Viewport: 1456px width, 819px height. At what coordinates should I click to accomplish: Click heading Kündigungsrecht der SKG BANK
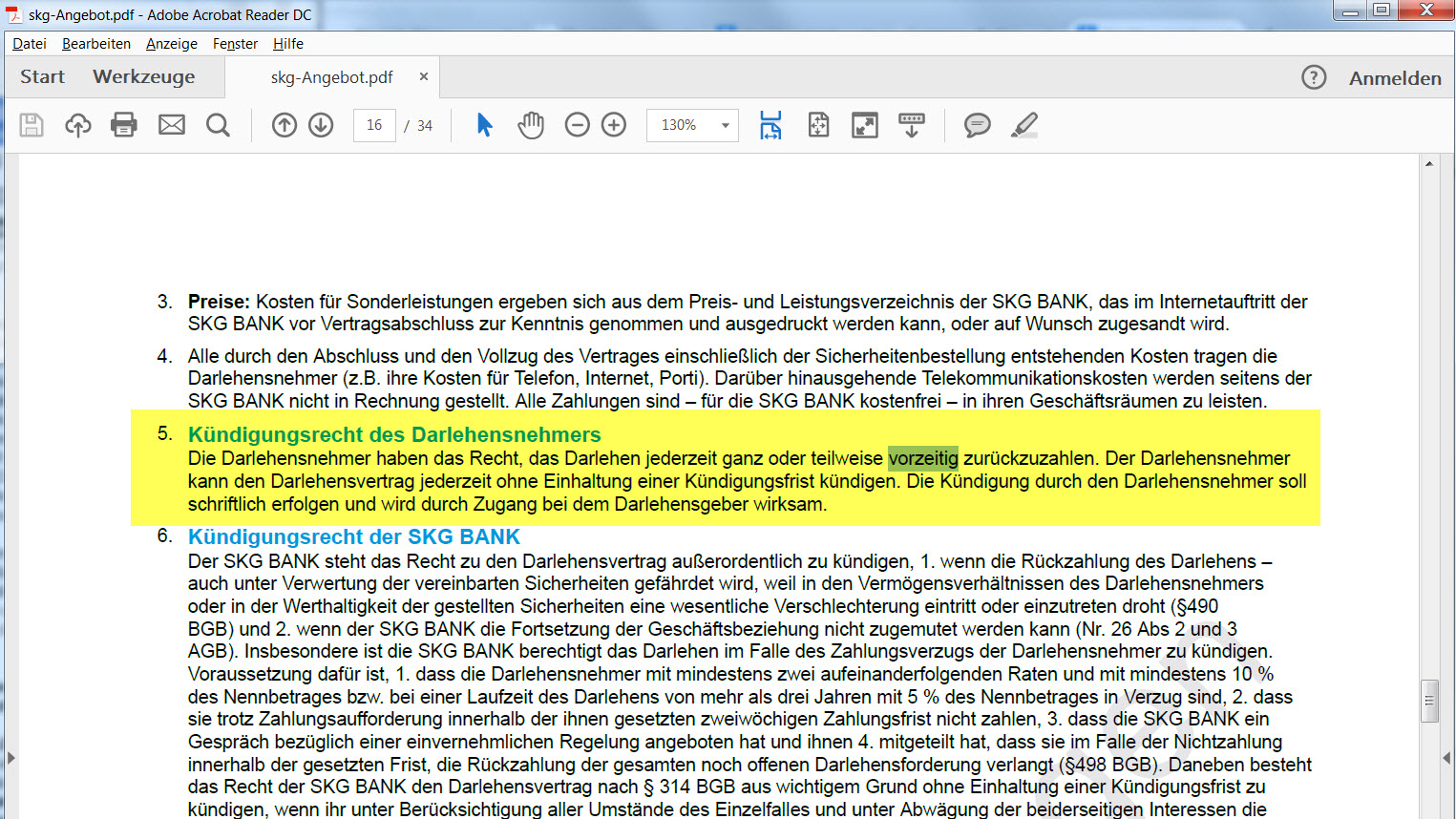pyautogui.click(x=354, y=537)
